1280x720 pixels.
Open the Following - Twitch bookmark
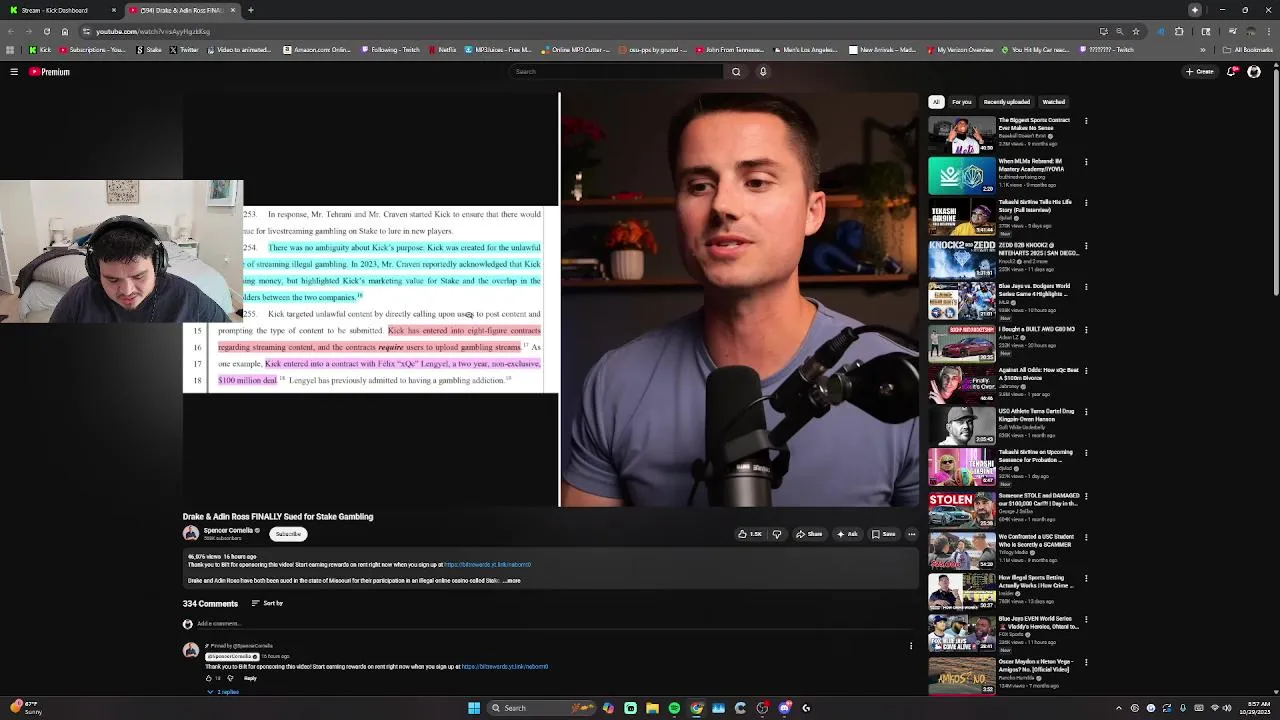[391, 50]
